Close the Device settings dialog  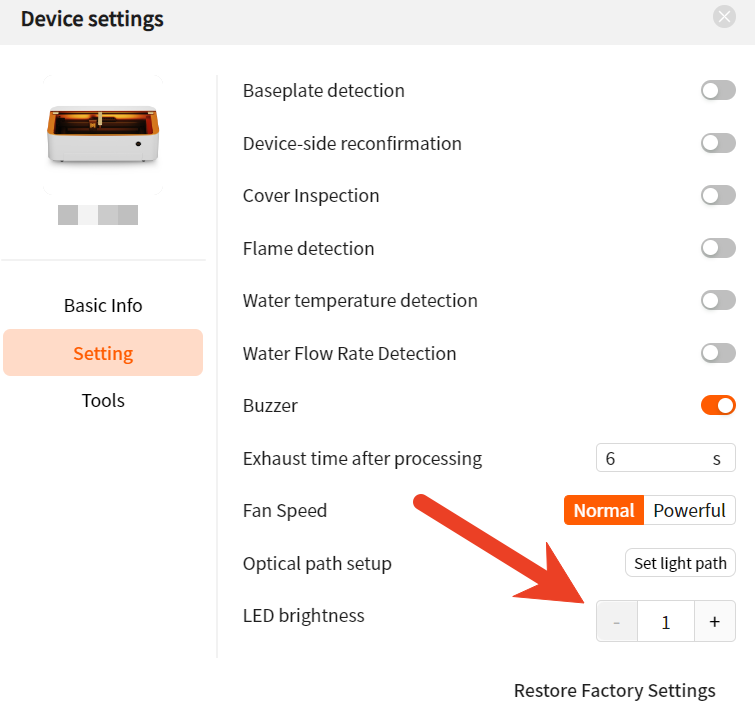(x=724, y=17)
